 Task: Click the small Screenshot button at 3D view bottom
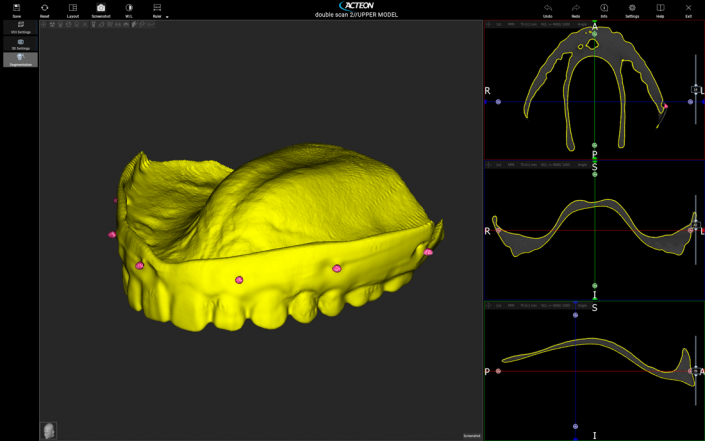471,435
